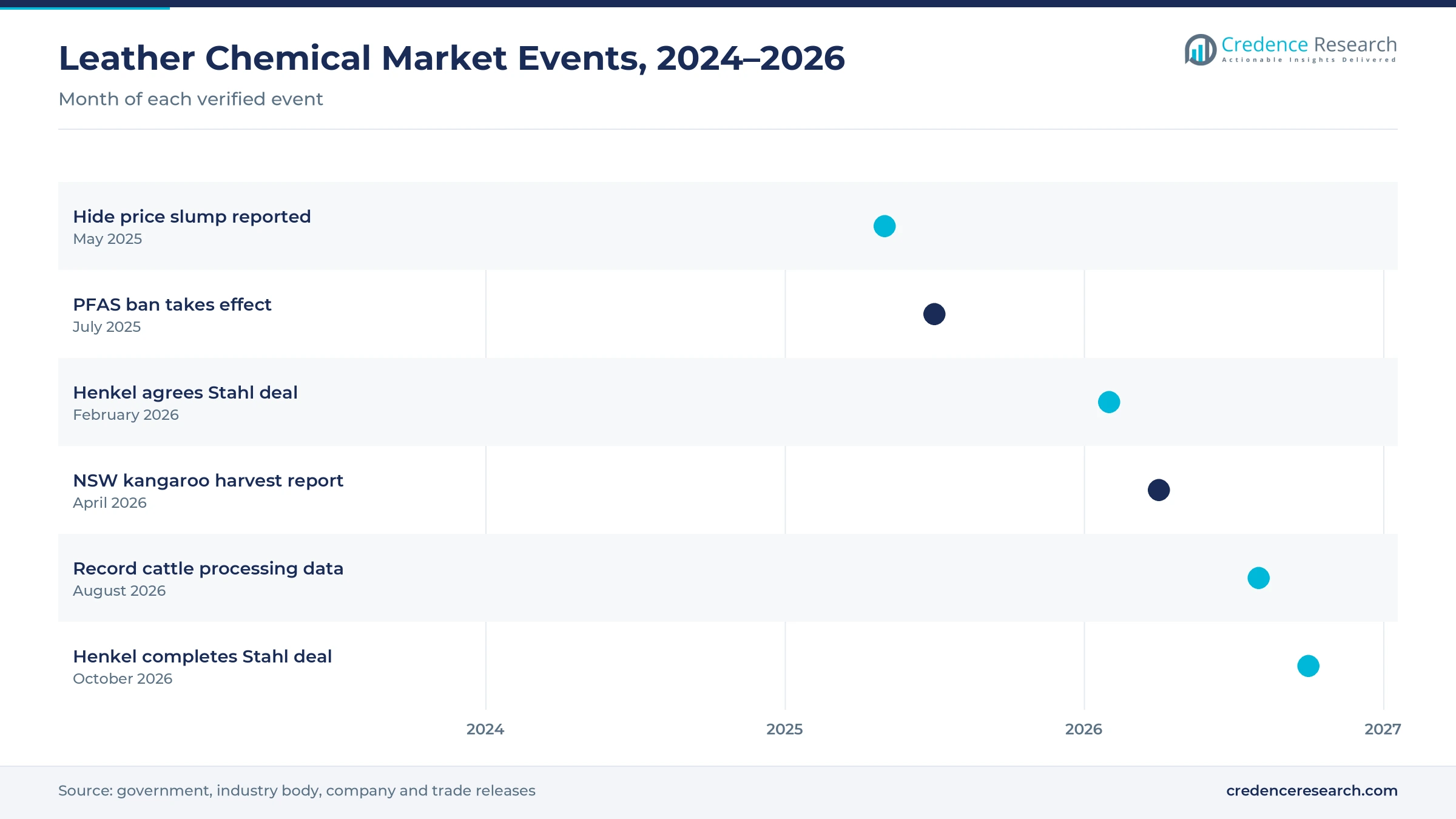1456x819 pixels.
Task: Click the Record cattle processing data dot
Action: pos(1259,578)
